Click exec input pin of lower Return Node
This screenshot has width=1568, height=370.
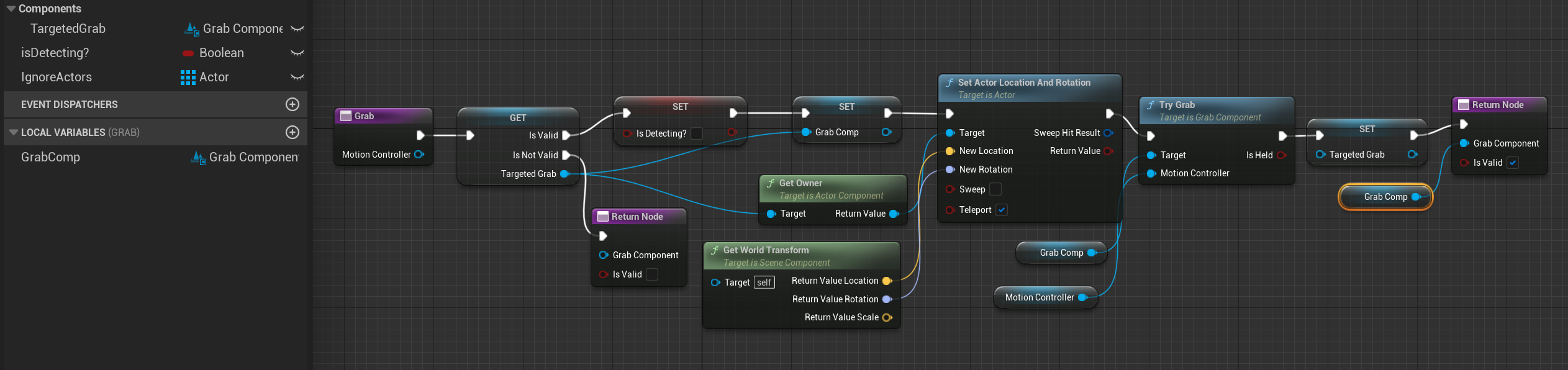603,236
